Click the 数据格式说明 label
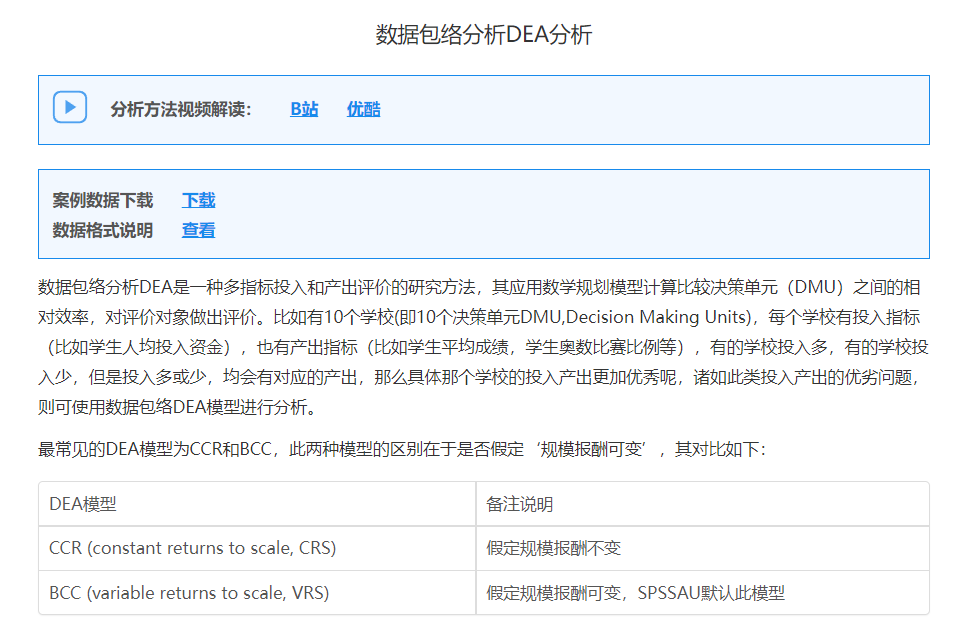 [102, 231]
